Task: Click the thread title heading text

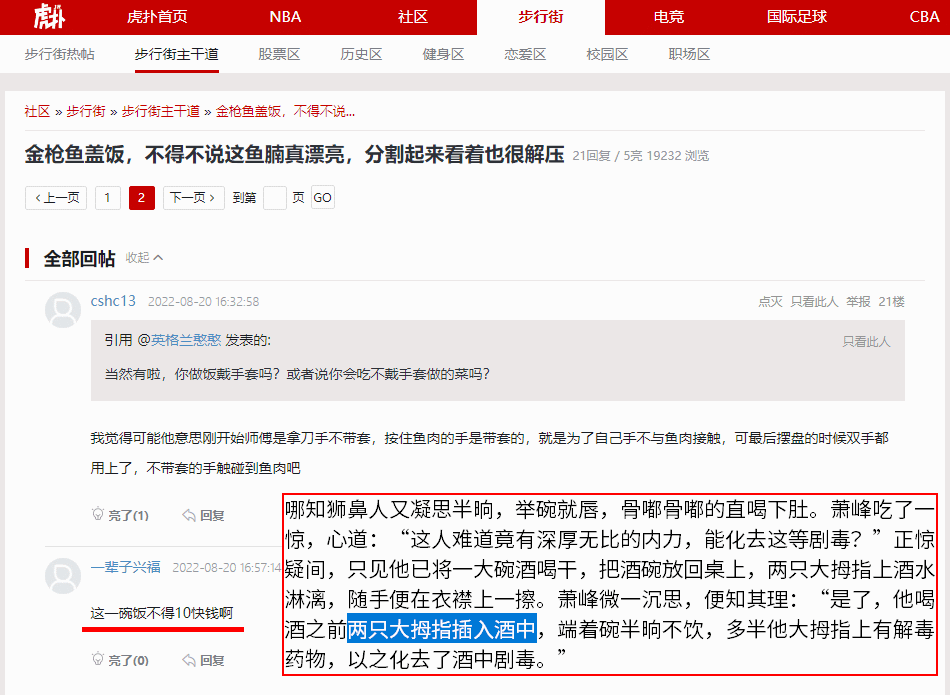Action: pos(294,155)
